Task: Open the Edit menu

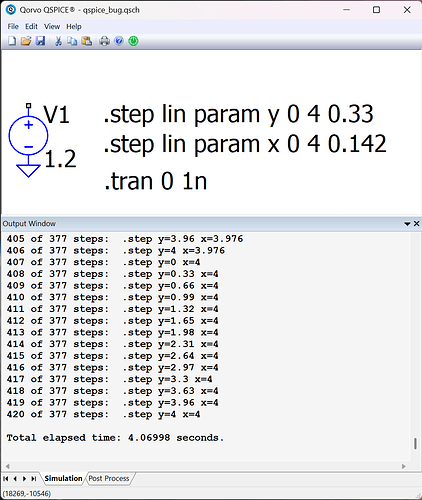Action: pos(31,26)
